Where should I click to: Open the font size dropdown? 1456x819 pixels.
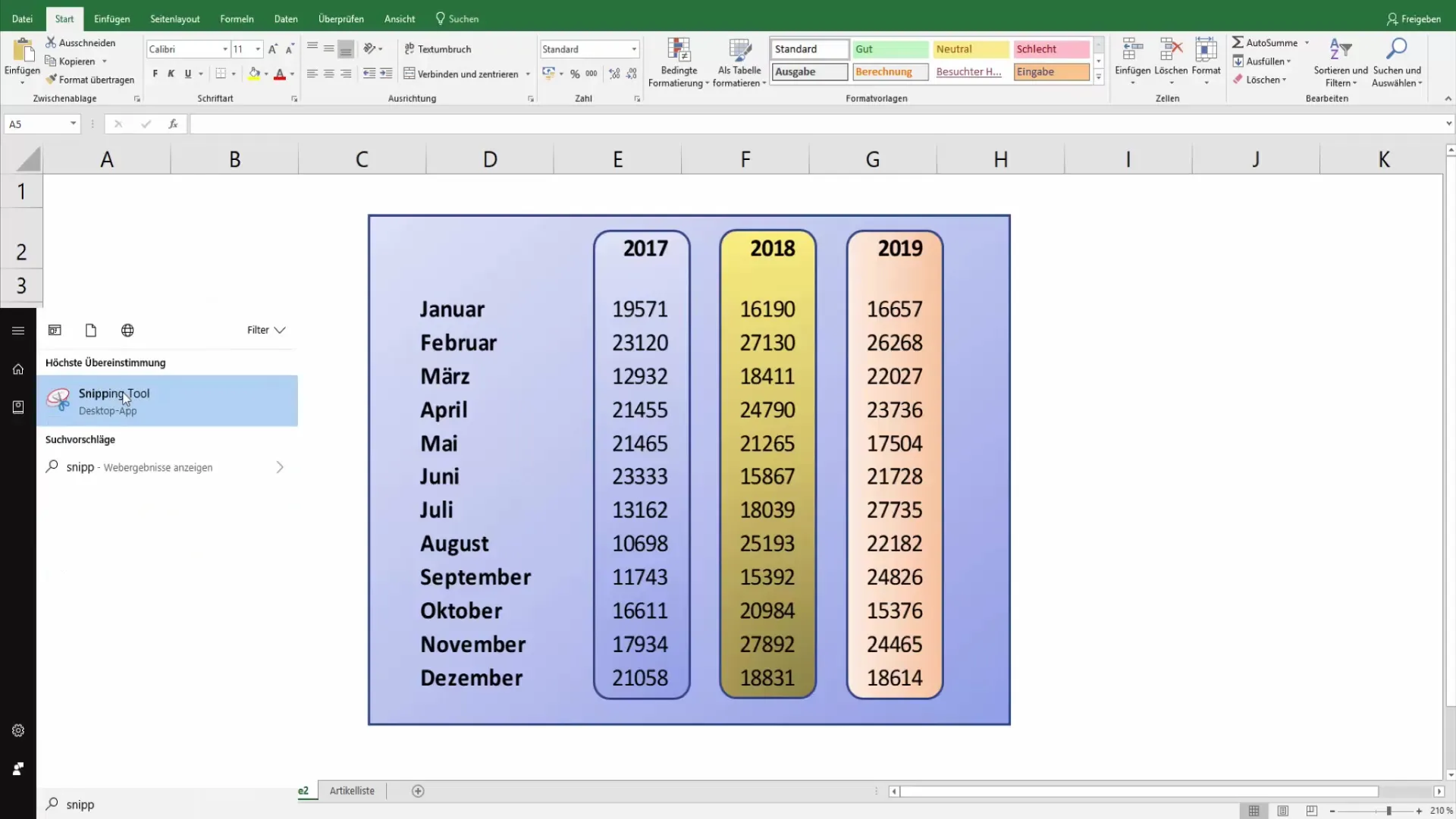click(258, 49)
